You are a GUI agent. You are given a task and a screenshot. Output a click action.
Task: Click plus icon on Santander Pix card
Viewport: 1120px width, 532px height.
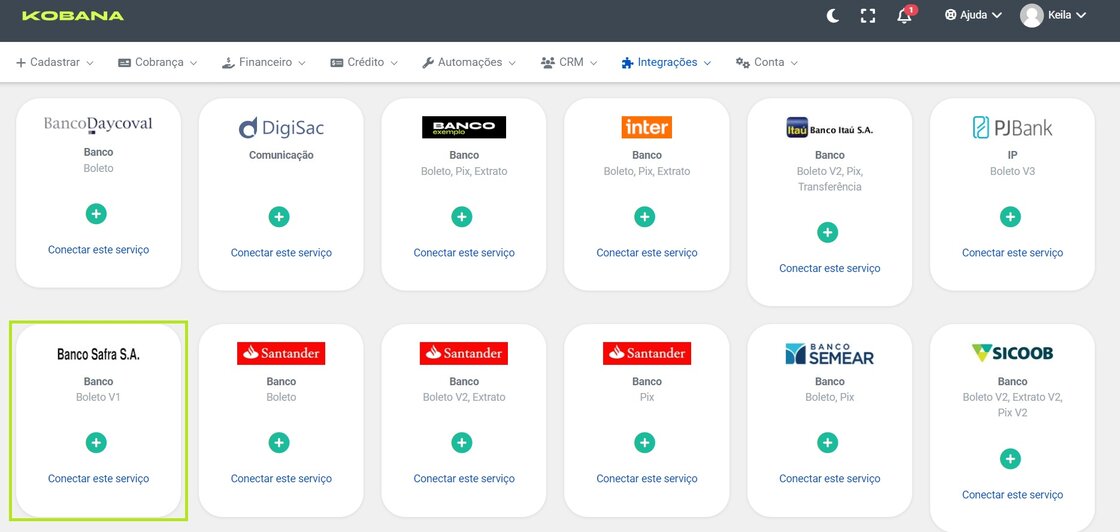tap(645, 443)
